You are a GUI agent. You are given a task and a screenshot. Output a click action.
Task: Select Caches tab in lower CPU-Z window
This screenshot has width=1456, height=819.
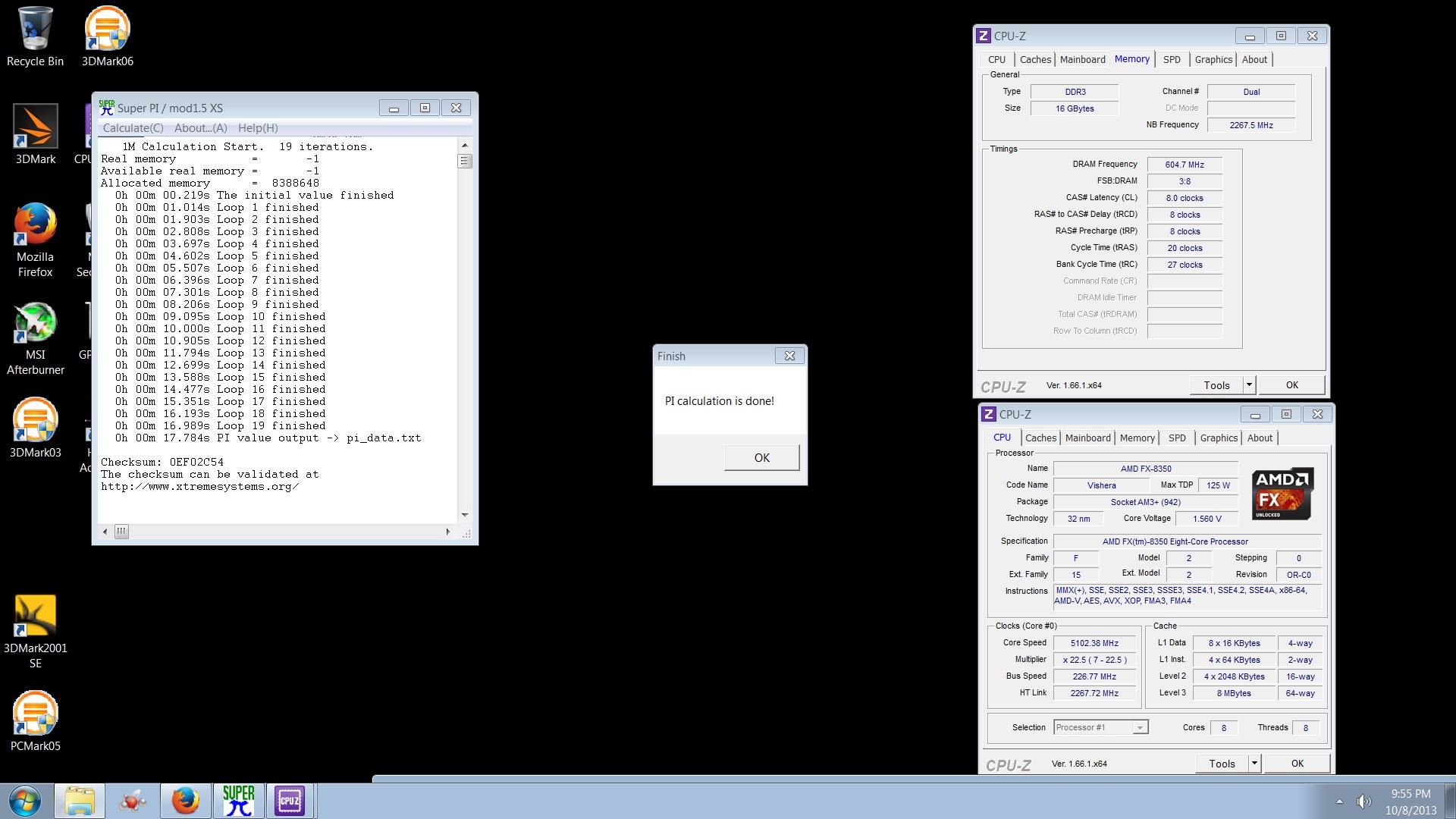tap(1040, 438)
